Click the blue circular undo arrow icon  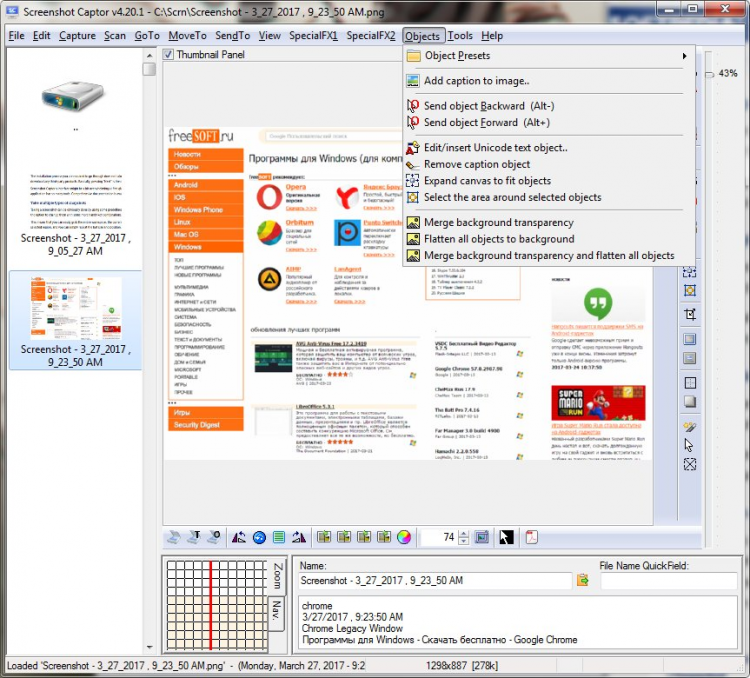[x=259, y=537]
